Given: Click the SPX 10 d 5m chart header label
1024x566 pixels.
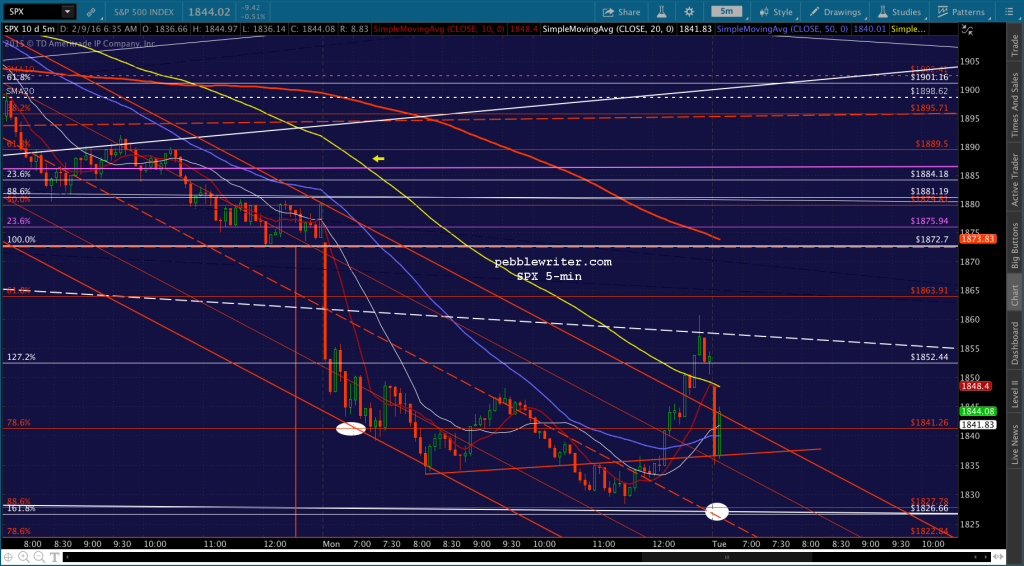Looking at the screenshot, I should [x=29, y=29].
